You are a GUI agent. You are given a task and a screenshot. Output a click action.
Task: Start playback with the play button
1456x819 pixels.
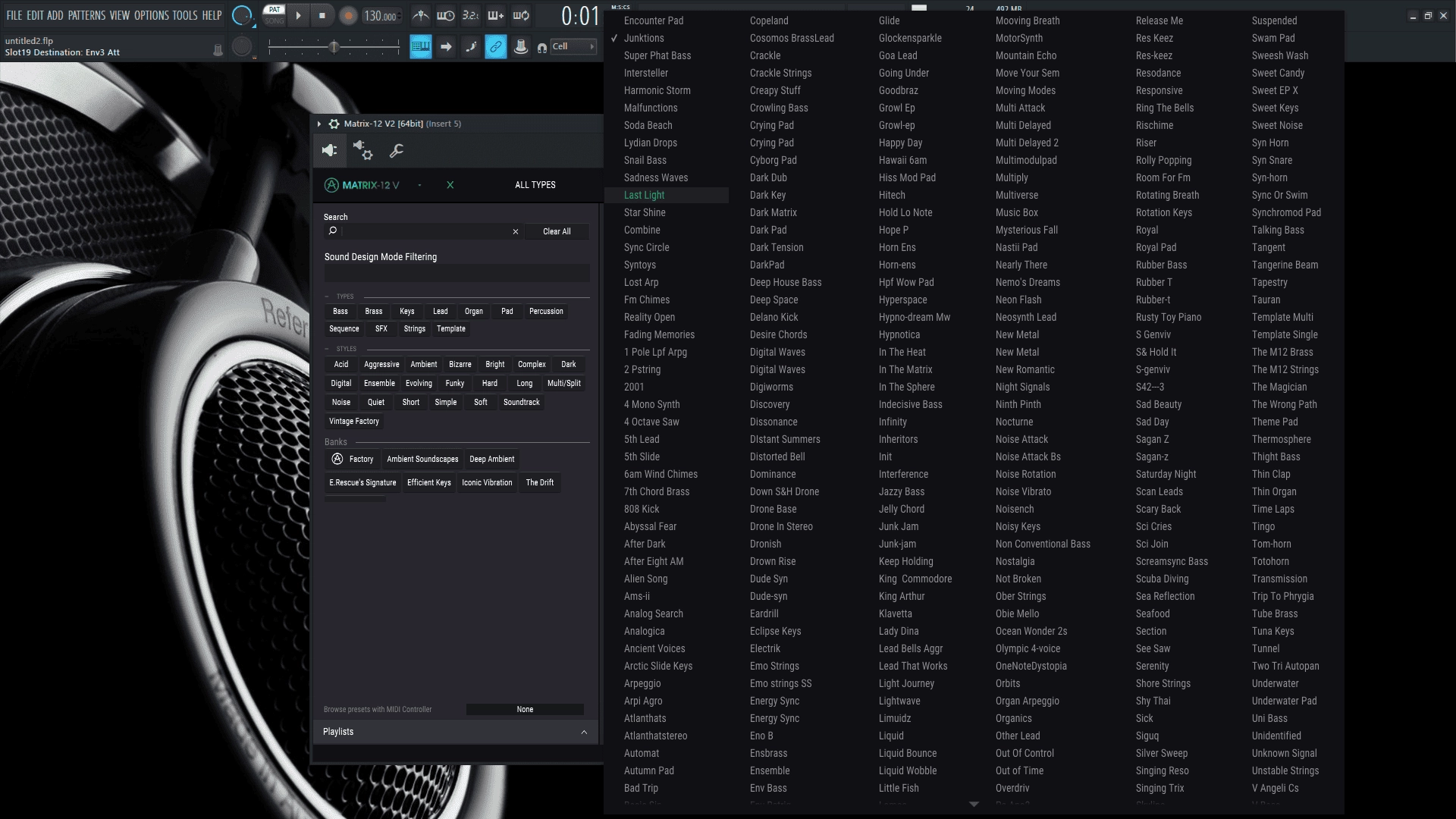tap(298, 15)
